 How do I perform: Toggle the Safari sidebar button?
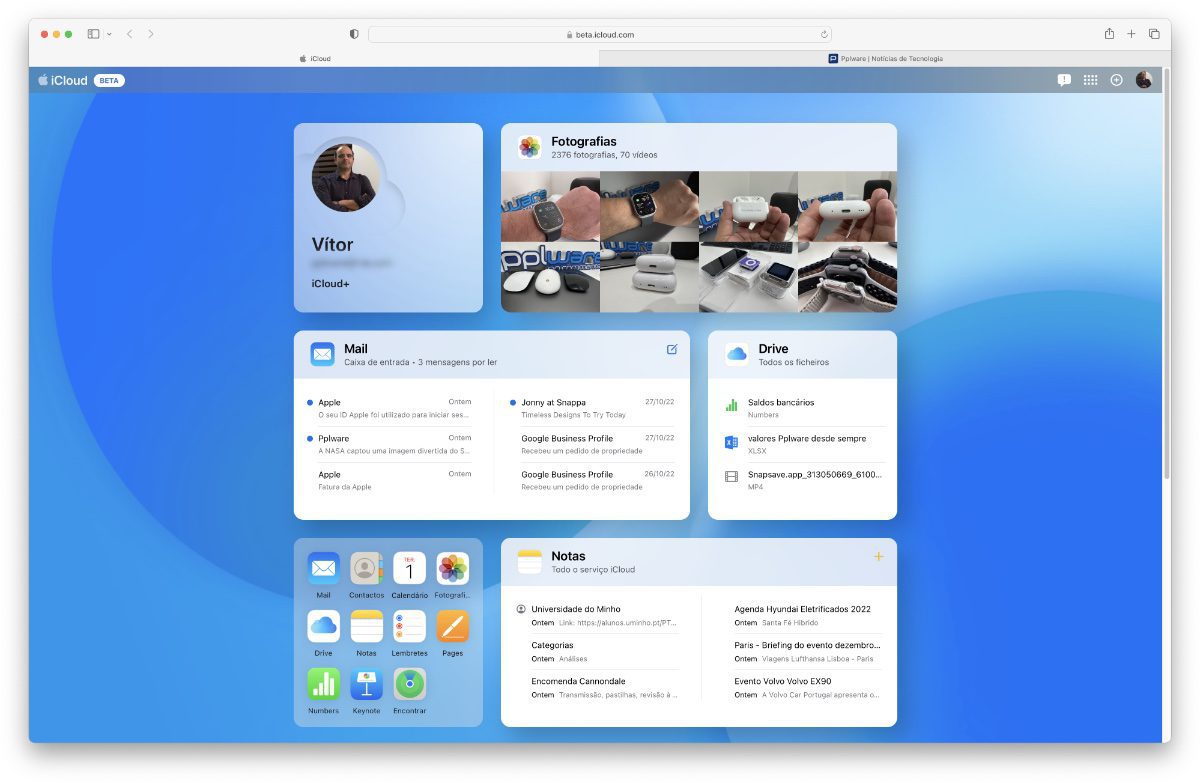tap(93, 34)
